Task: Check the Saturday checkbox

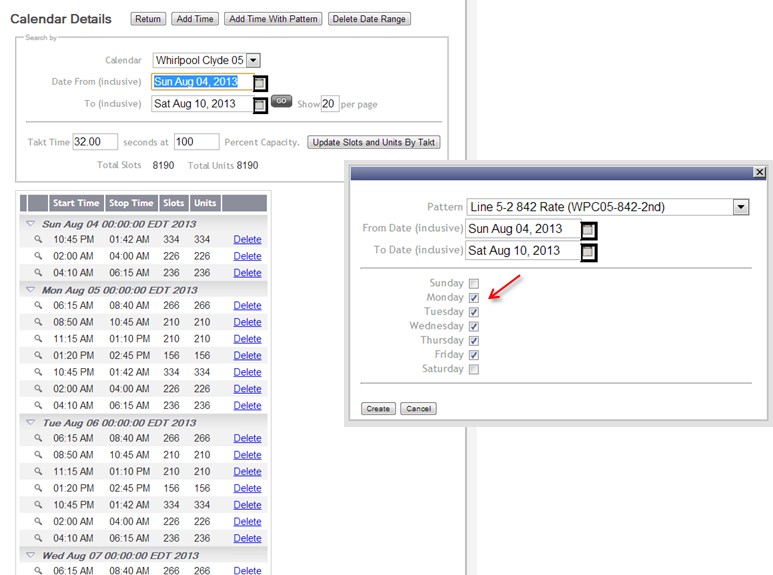Action: [x=474, y=369]
